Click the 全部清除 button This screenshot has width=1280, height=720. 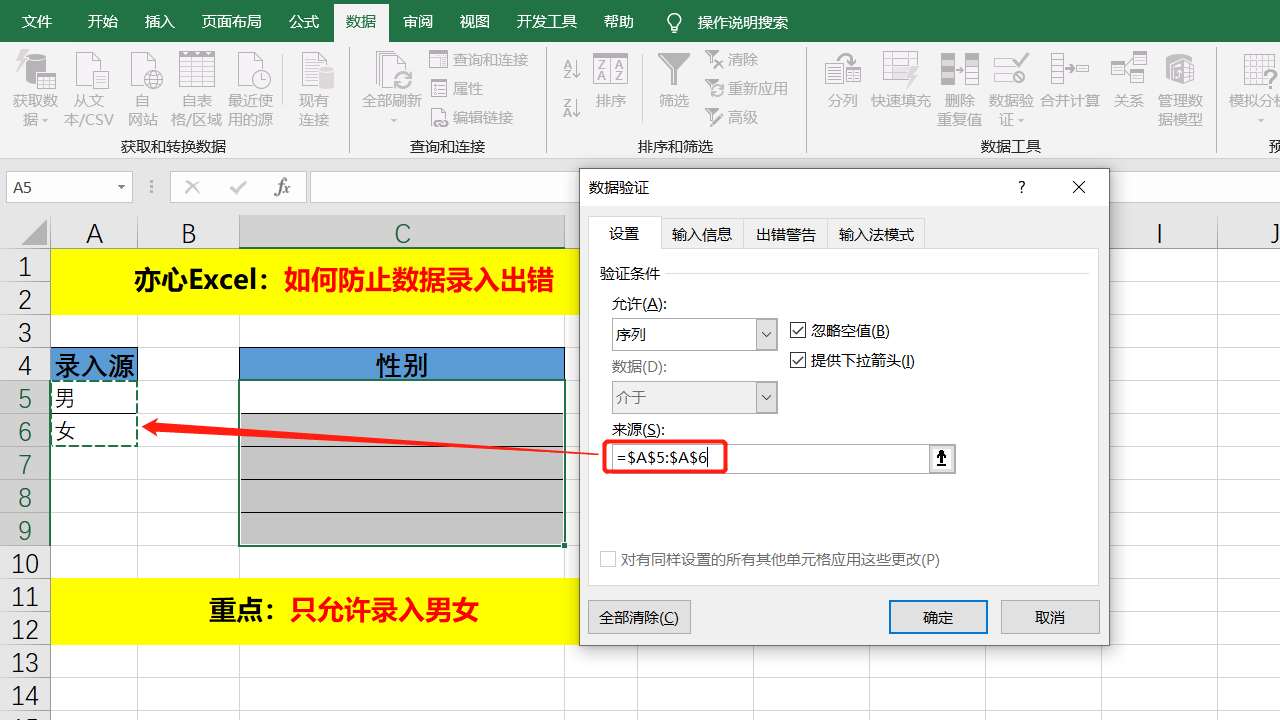click(x=639, y=617)
